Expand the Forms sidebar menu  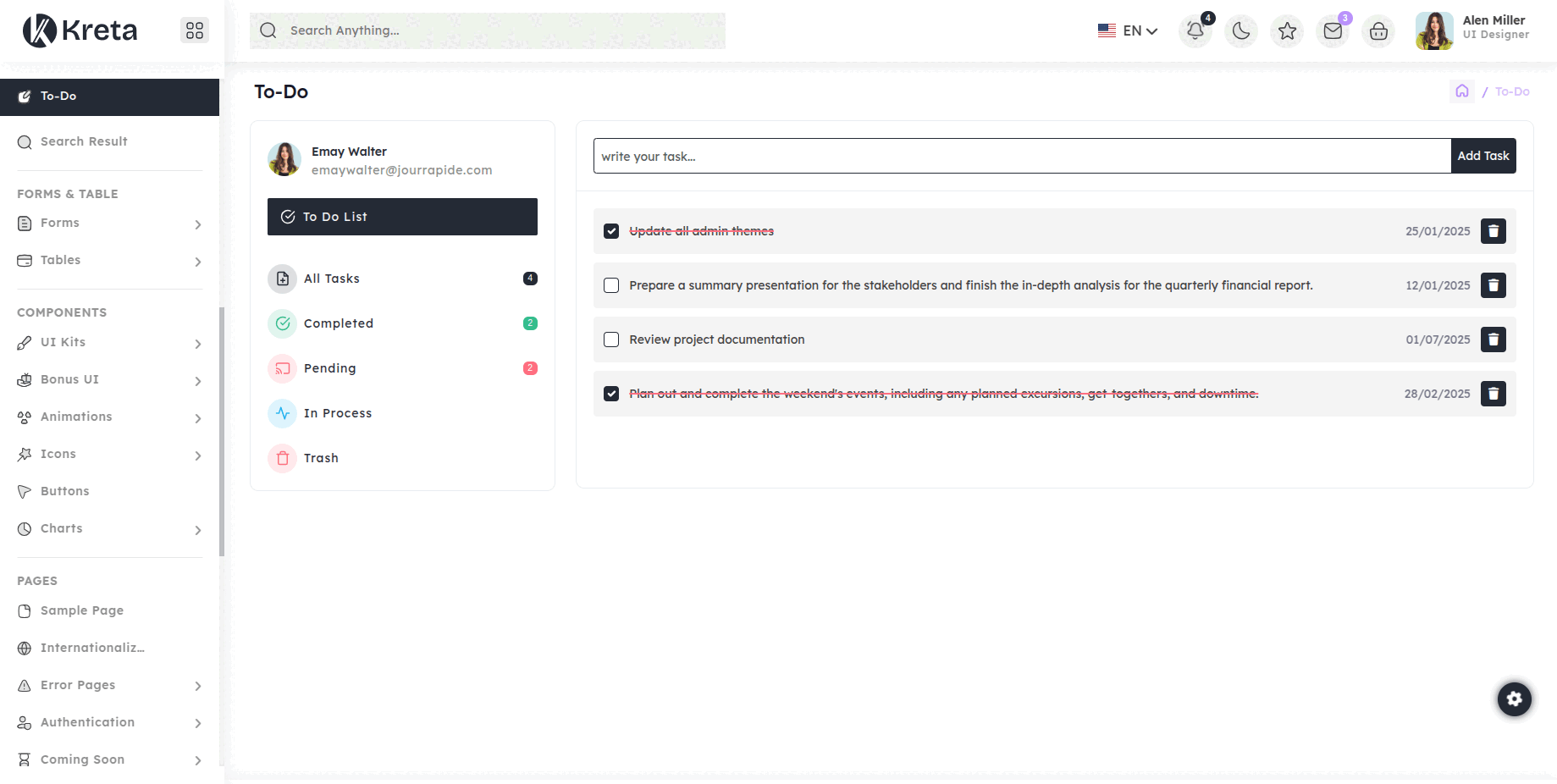pyautogui.click(x=110, y=224)
